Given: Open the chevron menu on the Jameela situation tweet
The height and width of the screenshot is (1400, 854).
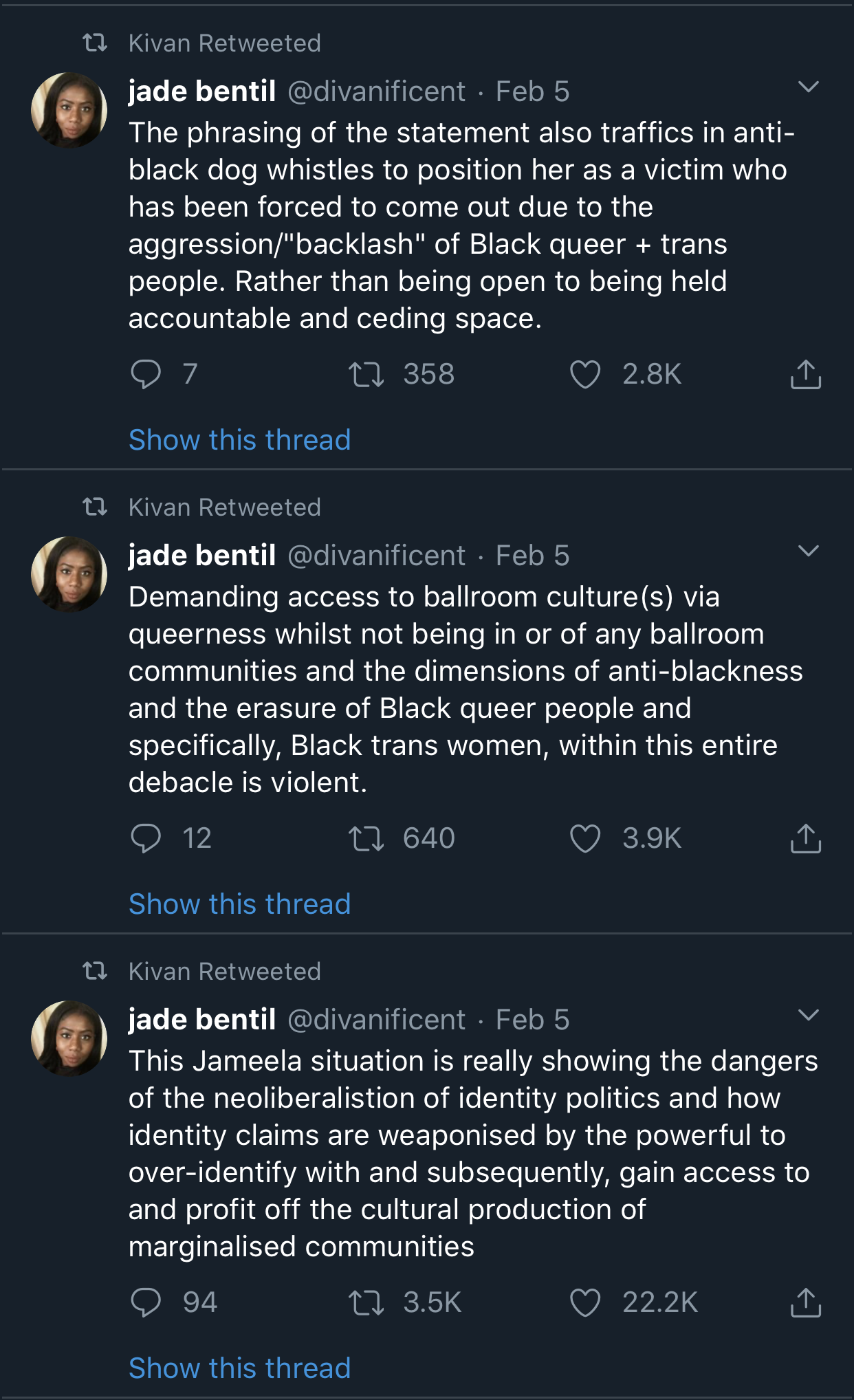Looking at the screenshot, I should point(809,1015).
